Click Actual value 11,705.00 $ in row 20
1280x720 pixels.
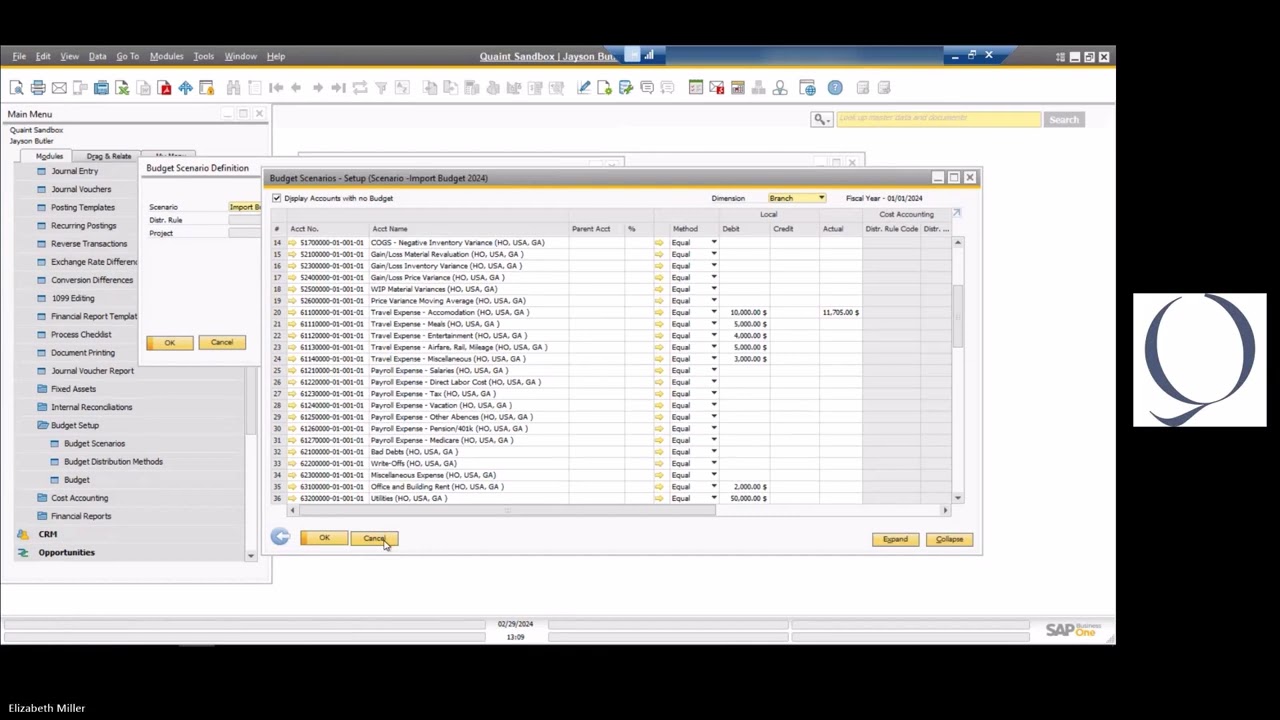click(841, 312)
